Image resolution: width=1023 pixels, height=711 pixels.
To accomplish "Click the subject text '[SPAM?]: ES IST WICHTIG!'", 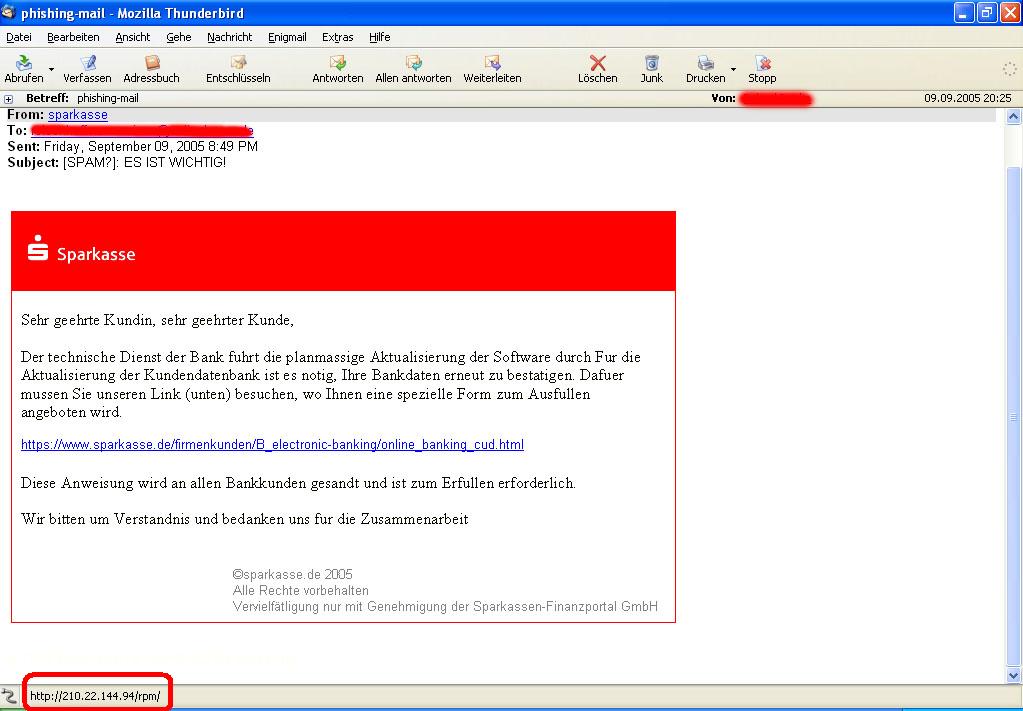I will pos(144,162).
